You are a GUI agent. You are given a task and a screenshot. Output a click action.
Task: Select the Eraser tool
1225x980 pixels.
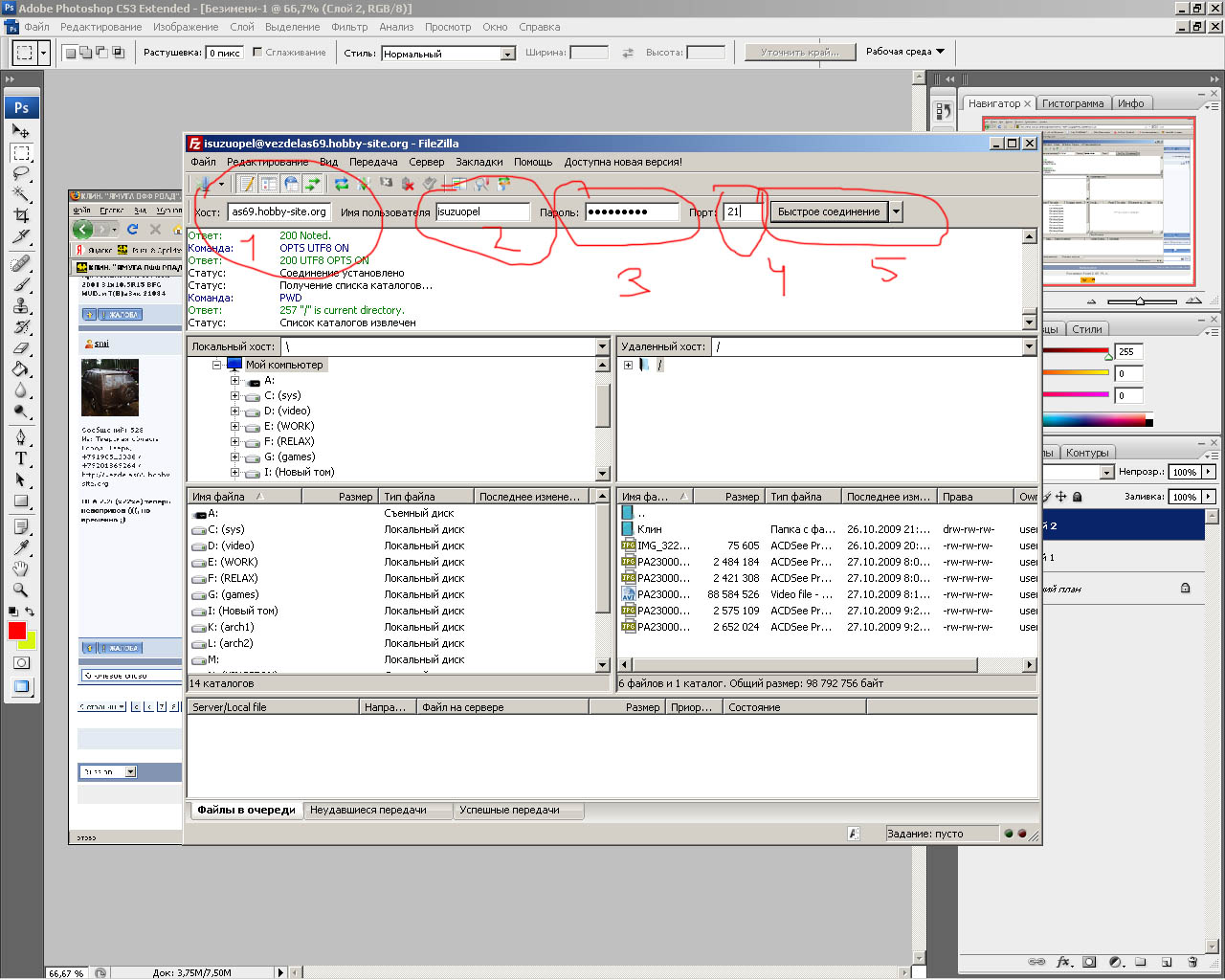point(21,348)
